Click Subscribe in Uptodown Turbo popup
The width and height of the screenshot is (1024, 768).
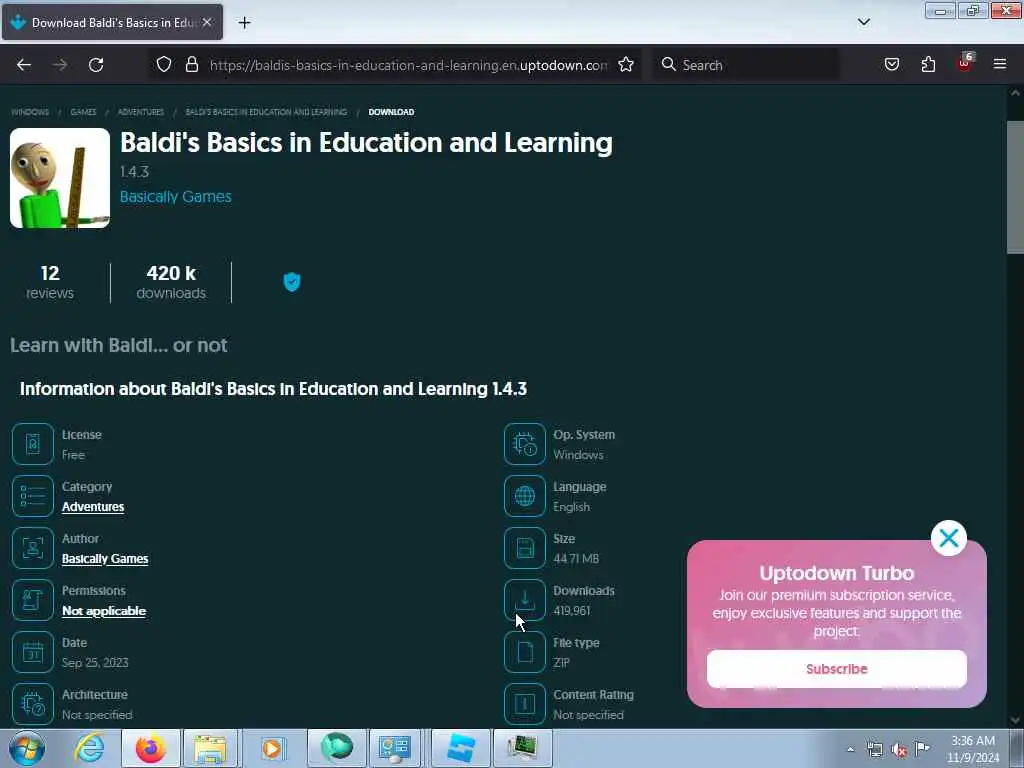coord(837,669)
